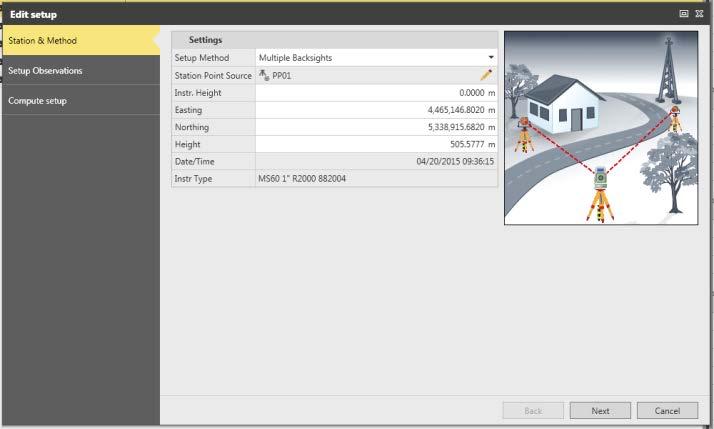The height and width of the screenshot is (429, 714).
Task: Click the Station Point Source label
Action: coord(213,76)
